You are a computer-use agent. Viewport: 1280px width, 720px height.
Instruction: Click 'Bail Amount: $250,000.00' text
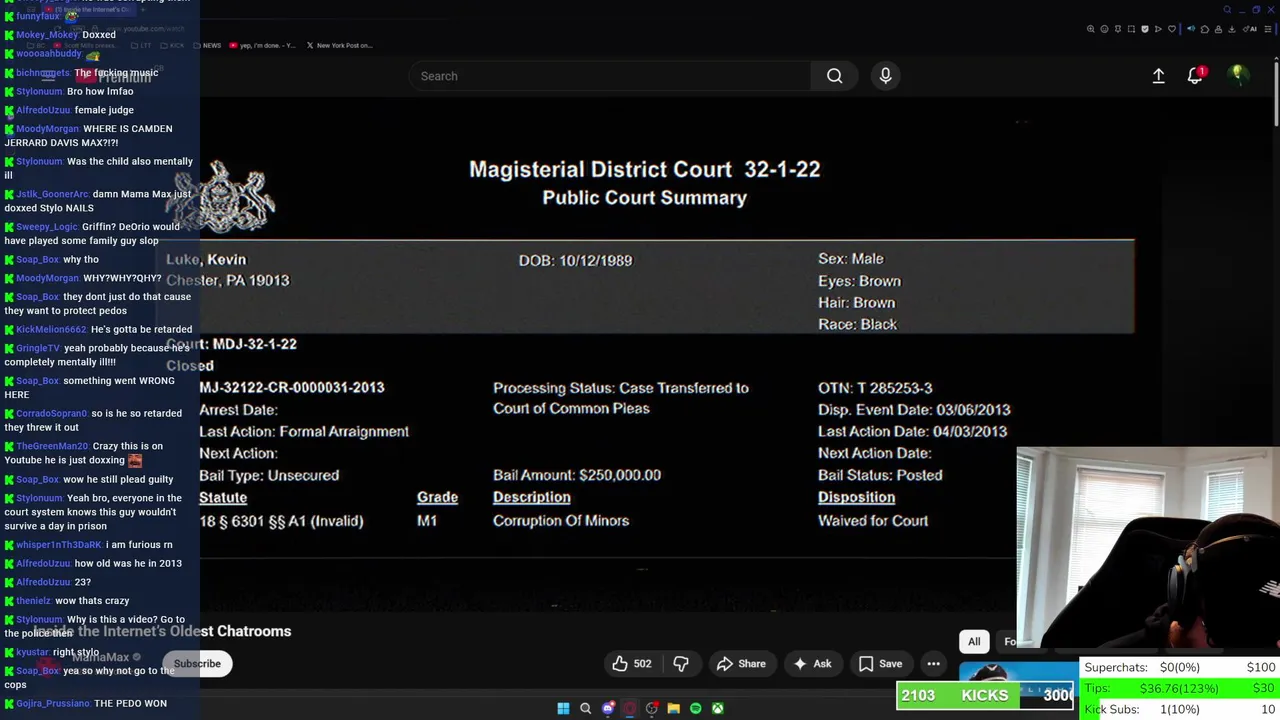[577, 475]
